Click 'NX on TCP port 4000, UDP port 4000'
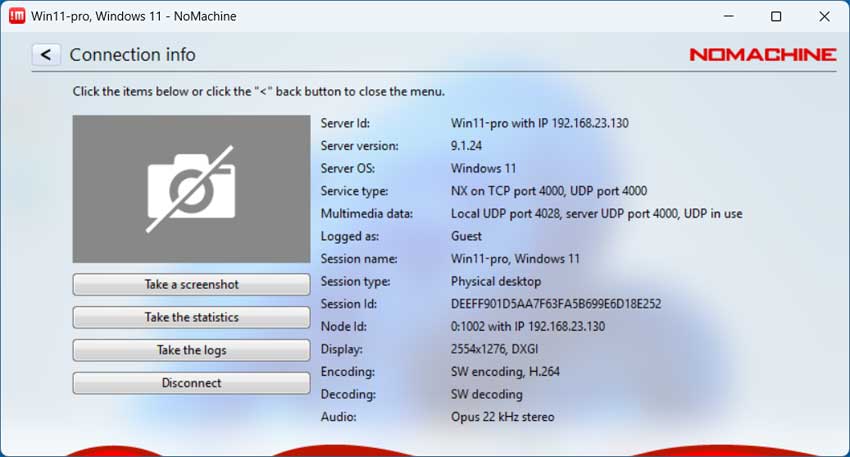This screenshot has width=850, height=457. pyautogui.click(x=549, y=191)
